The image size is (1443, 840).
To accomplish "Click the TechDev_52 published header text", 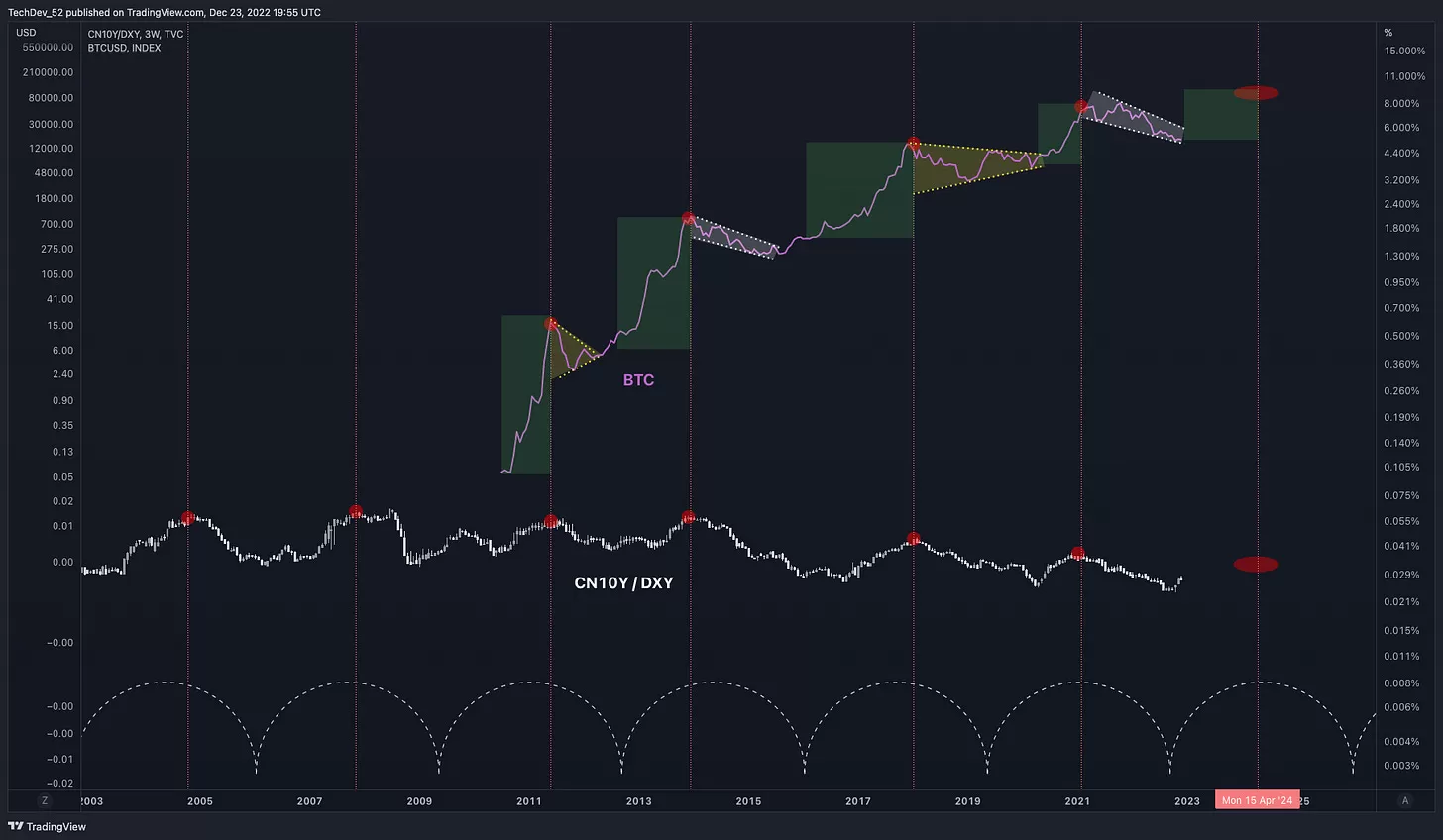I will pos(165,12).
